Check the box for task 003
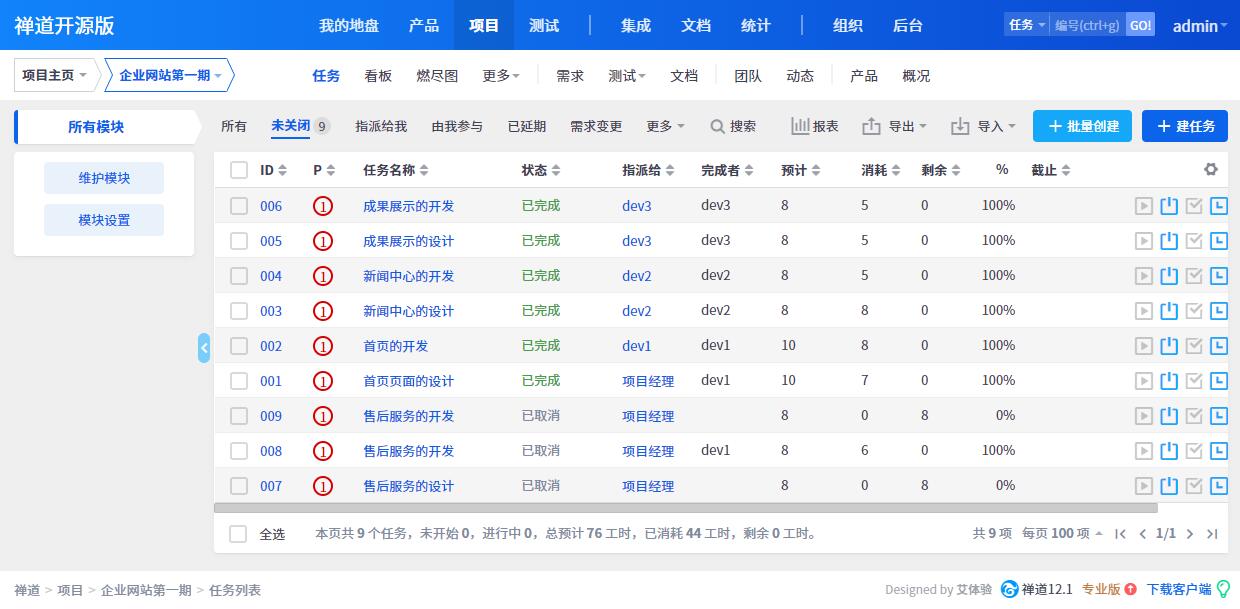This screenshot has height=609, width=1240. pyautogui.click(x=239, y=311)
